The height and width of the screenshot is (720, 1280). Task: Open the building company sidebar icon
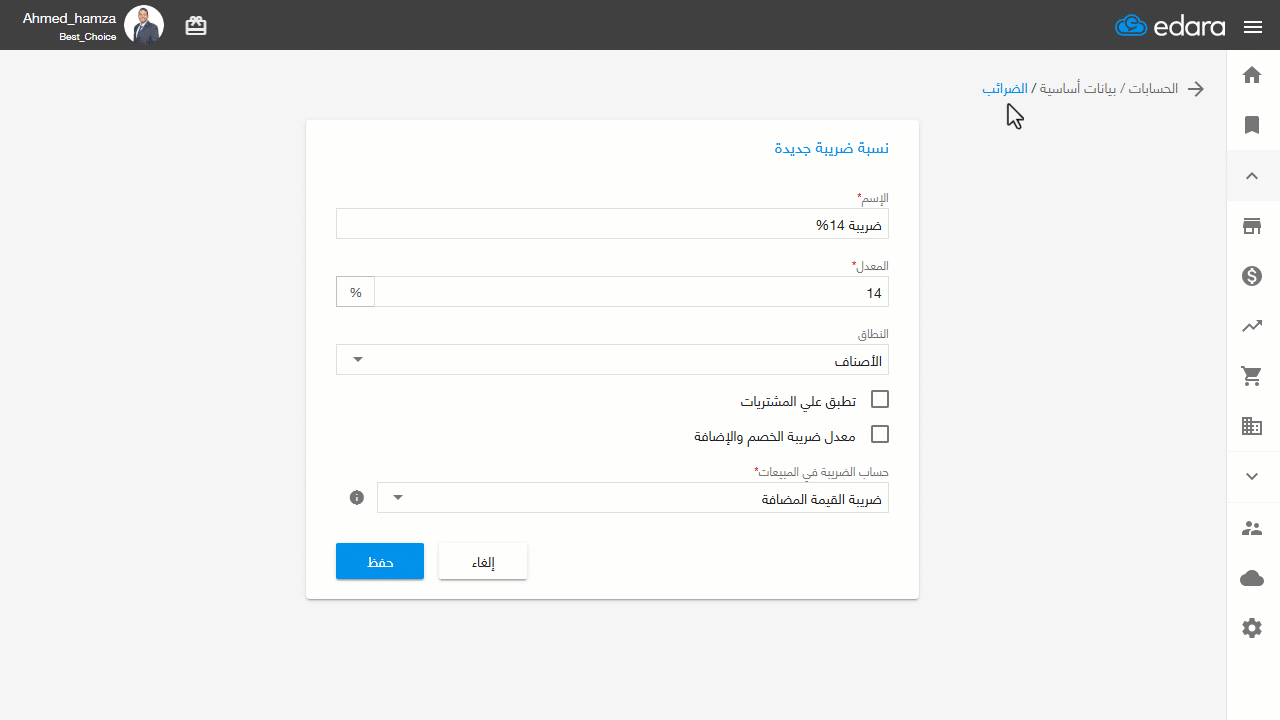click(1252, 426)
